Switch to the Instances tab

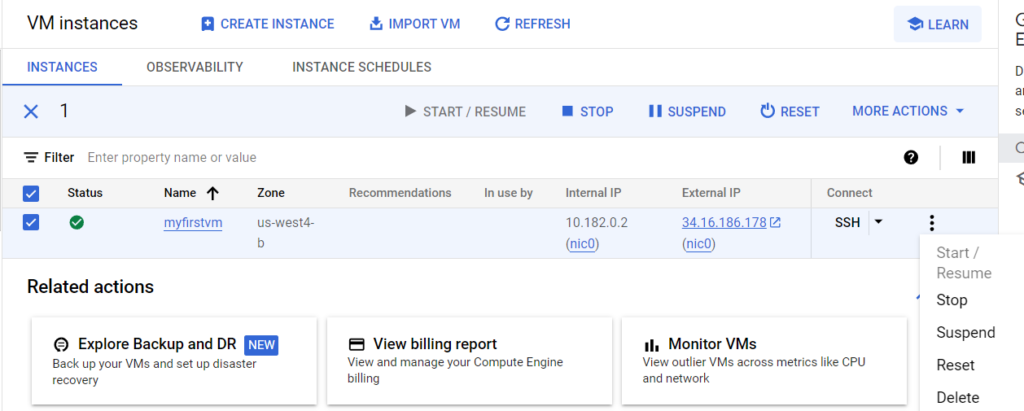(x=62, y=67)
